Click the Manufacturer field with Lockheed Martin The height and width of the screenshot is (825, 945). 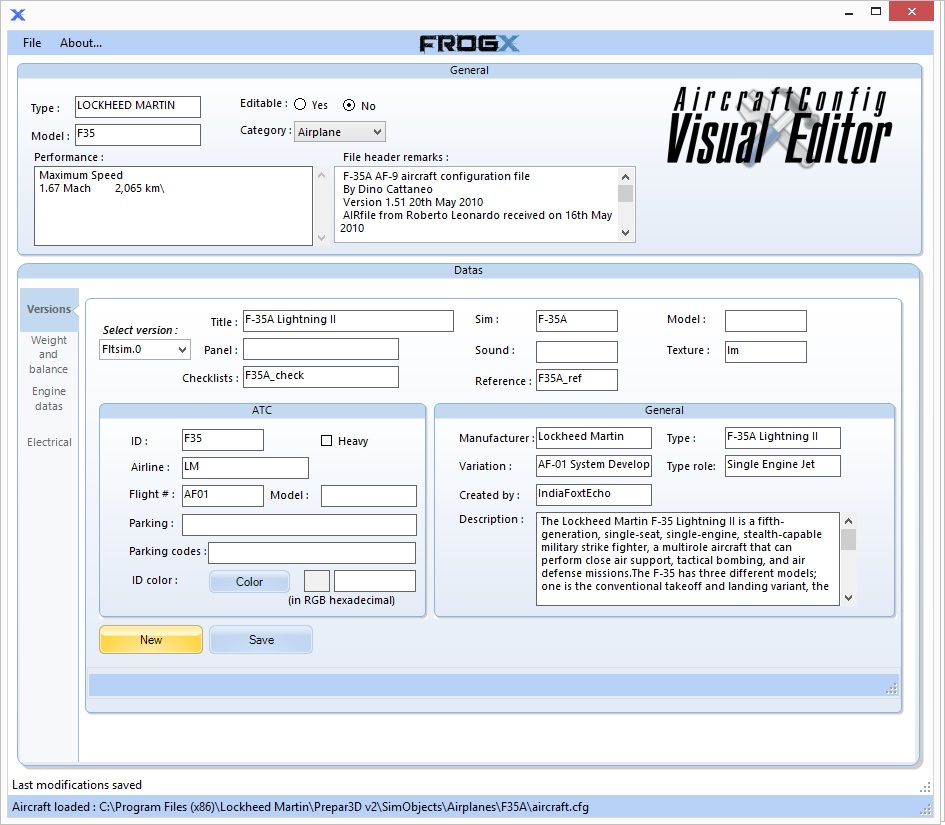(594, 438)
